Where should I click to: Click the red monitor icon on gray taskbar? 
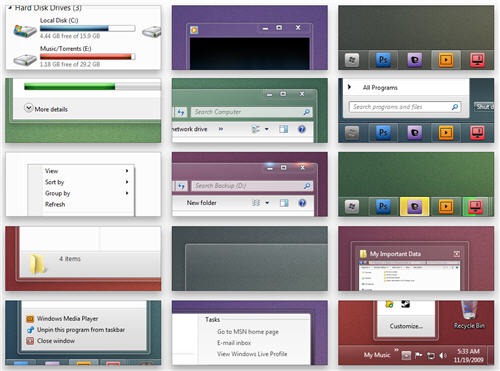click(x=477, y=60)
